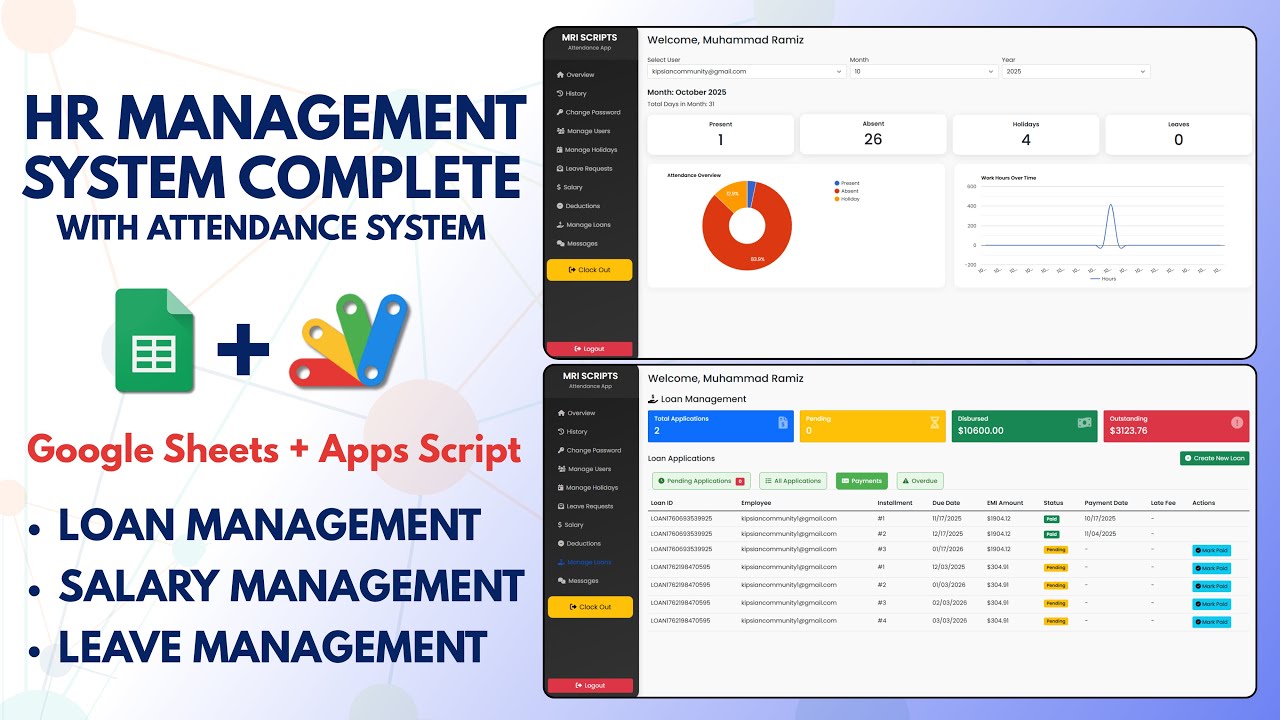Select the green Payments tab
The height and width of the screenshot is (720, 1280).
[x=861, y=481]
